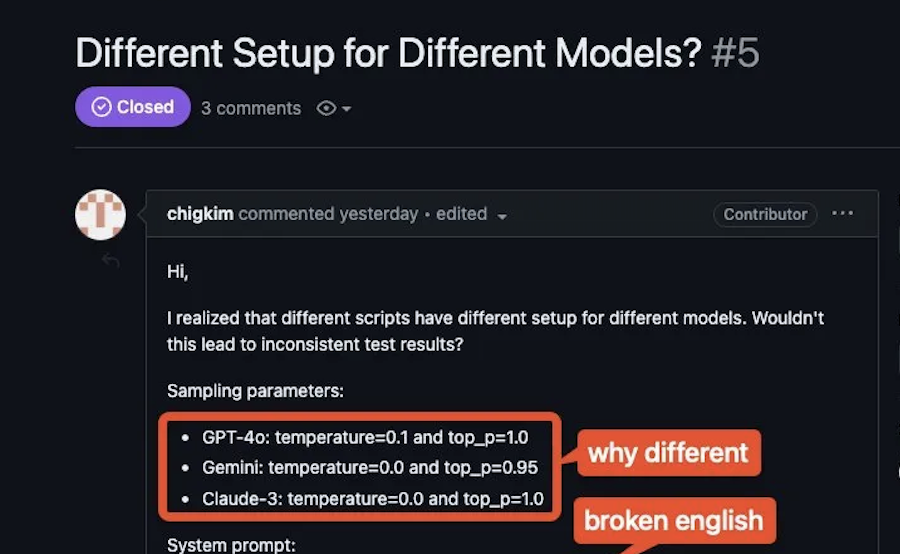Screen dimensions: 900x554
Task: Click the reply arrow icon below the avatar
Action: click(110, 261)
